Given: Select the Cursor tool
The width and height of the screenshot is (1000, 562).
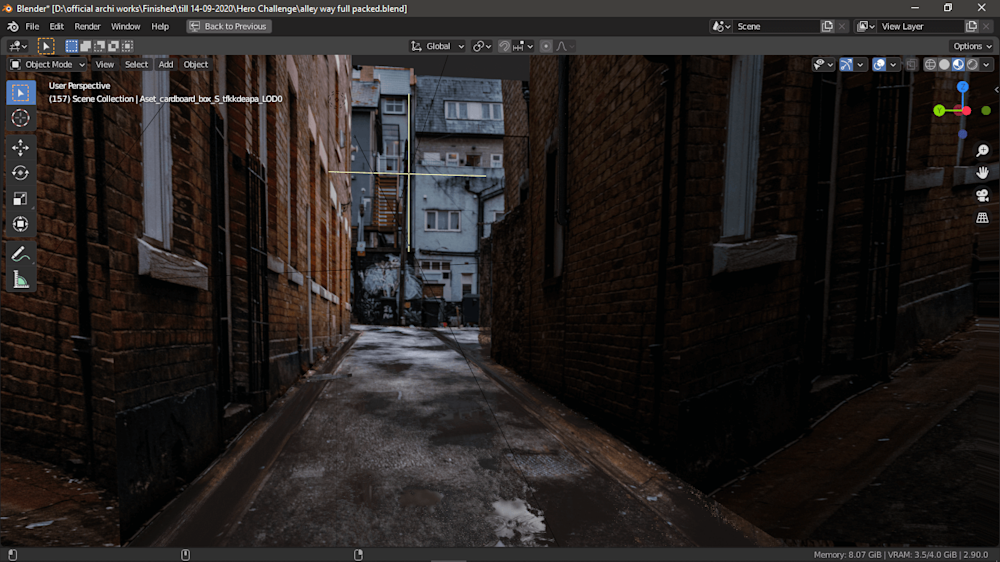Looking at the screenshot, I should point(20,118).
